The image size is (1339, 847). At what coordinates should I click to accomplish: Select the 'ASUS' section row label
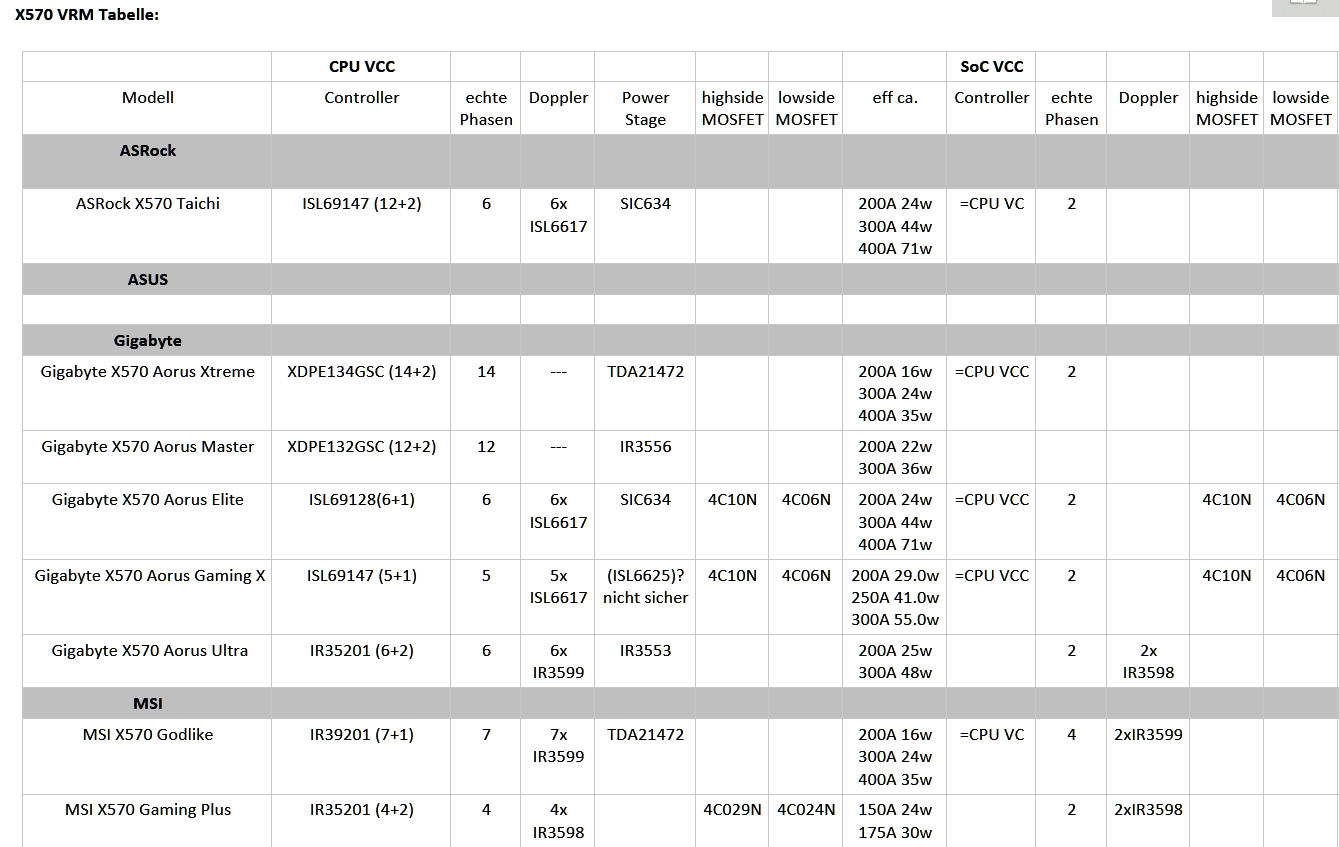point(148,280)
